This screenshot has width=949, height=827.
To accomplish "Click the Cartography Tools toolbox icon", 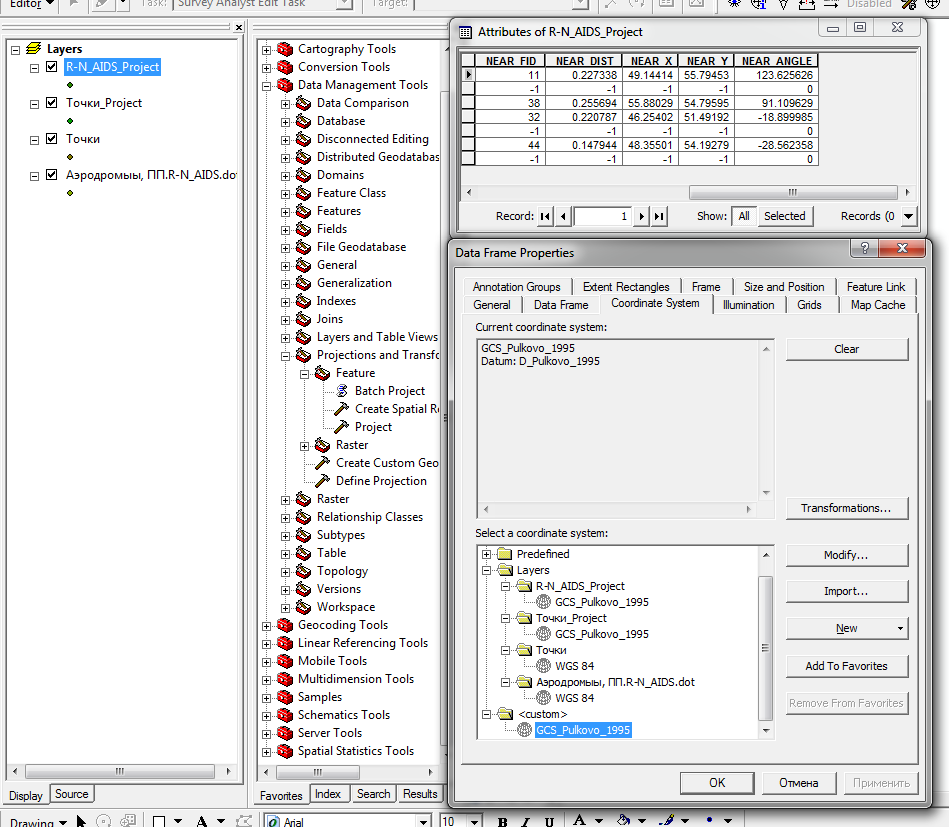I will (285, 49).
